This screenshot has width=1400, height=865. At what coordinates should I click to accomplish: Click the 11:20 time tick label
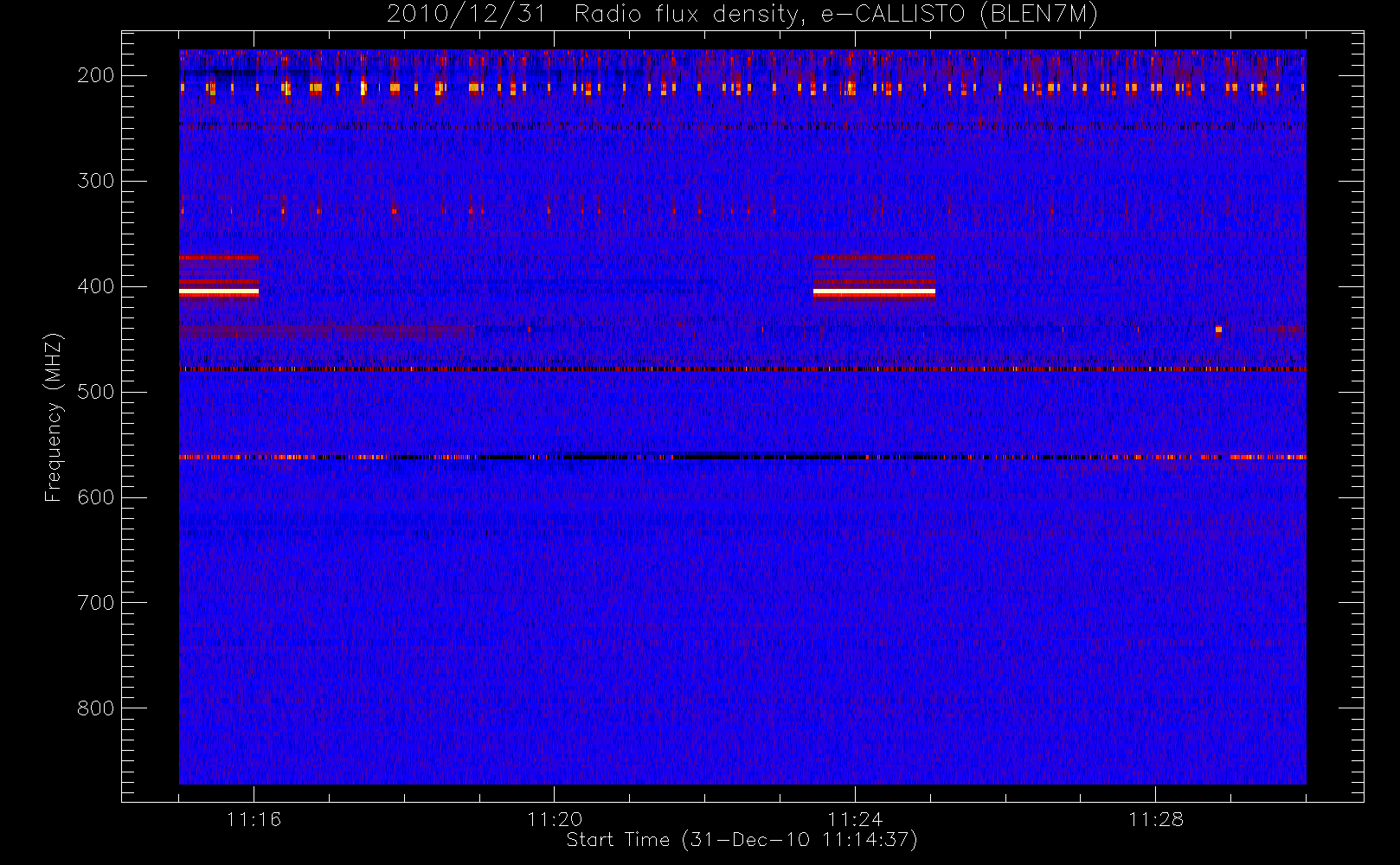[x=555, y=819]
